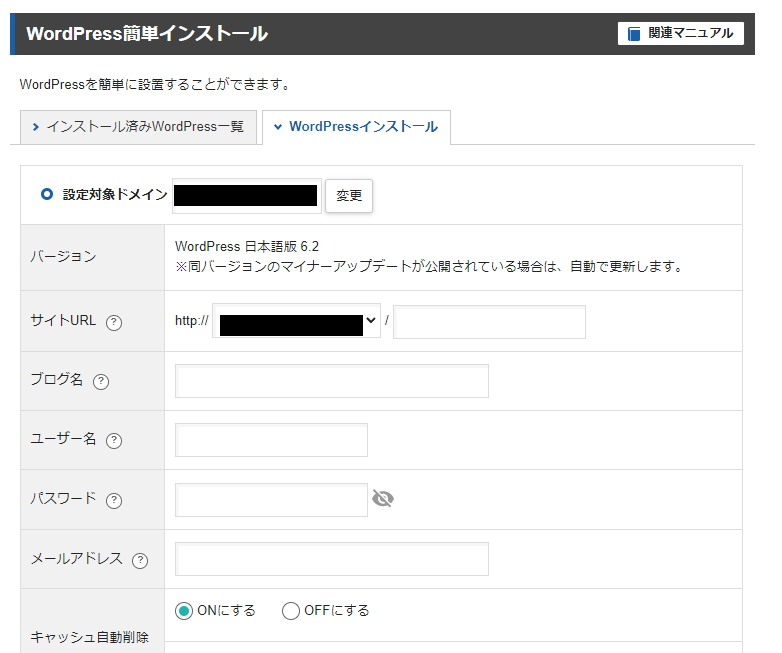This screenshot has width=782, height=653.
Task: Click the メールアドレス input field
Action: click(332, 559)
